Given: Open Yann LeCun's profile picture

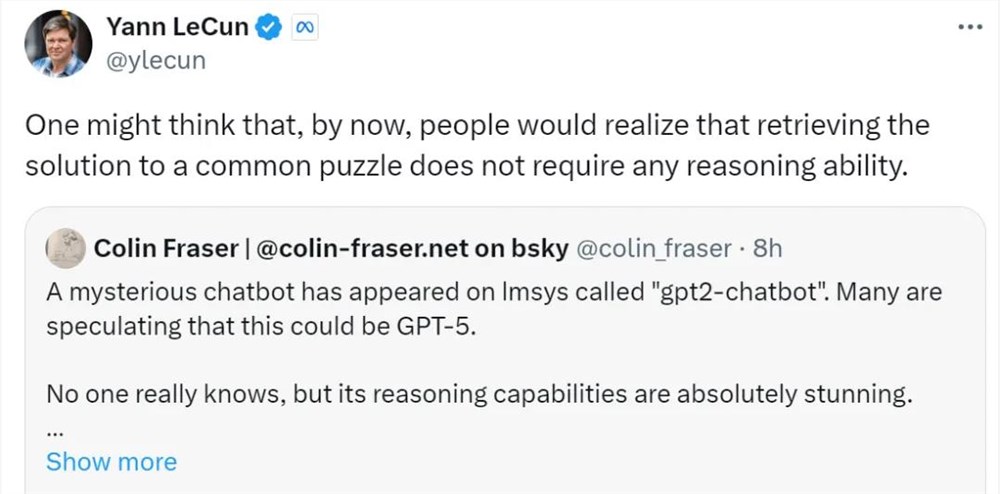Looking at the screenshot, I should click(59, 43).
